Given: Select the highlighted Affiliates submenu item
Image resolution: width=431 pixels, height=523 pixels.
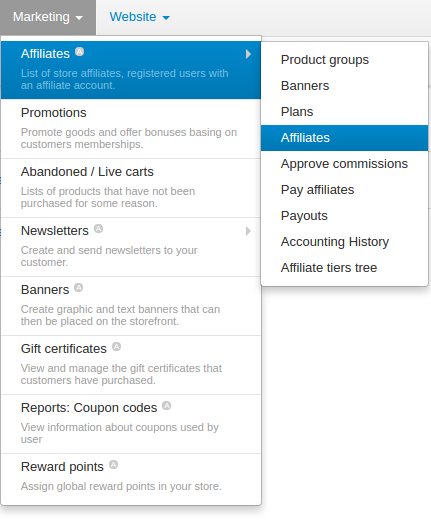Looking at the screenshot, I should pos(345,138).
